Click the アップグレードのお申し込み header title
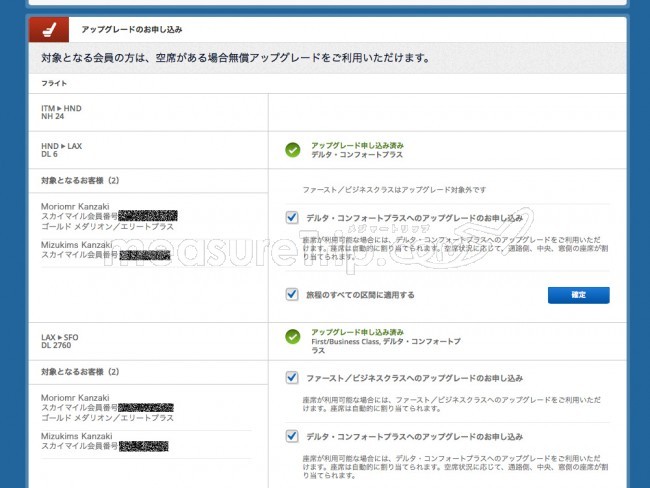The image size is (650, 488). [132, 29]
